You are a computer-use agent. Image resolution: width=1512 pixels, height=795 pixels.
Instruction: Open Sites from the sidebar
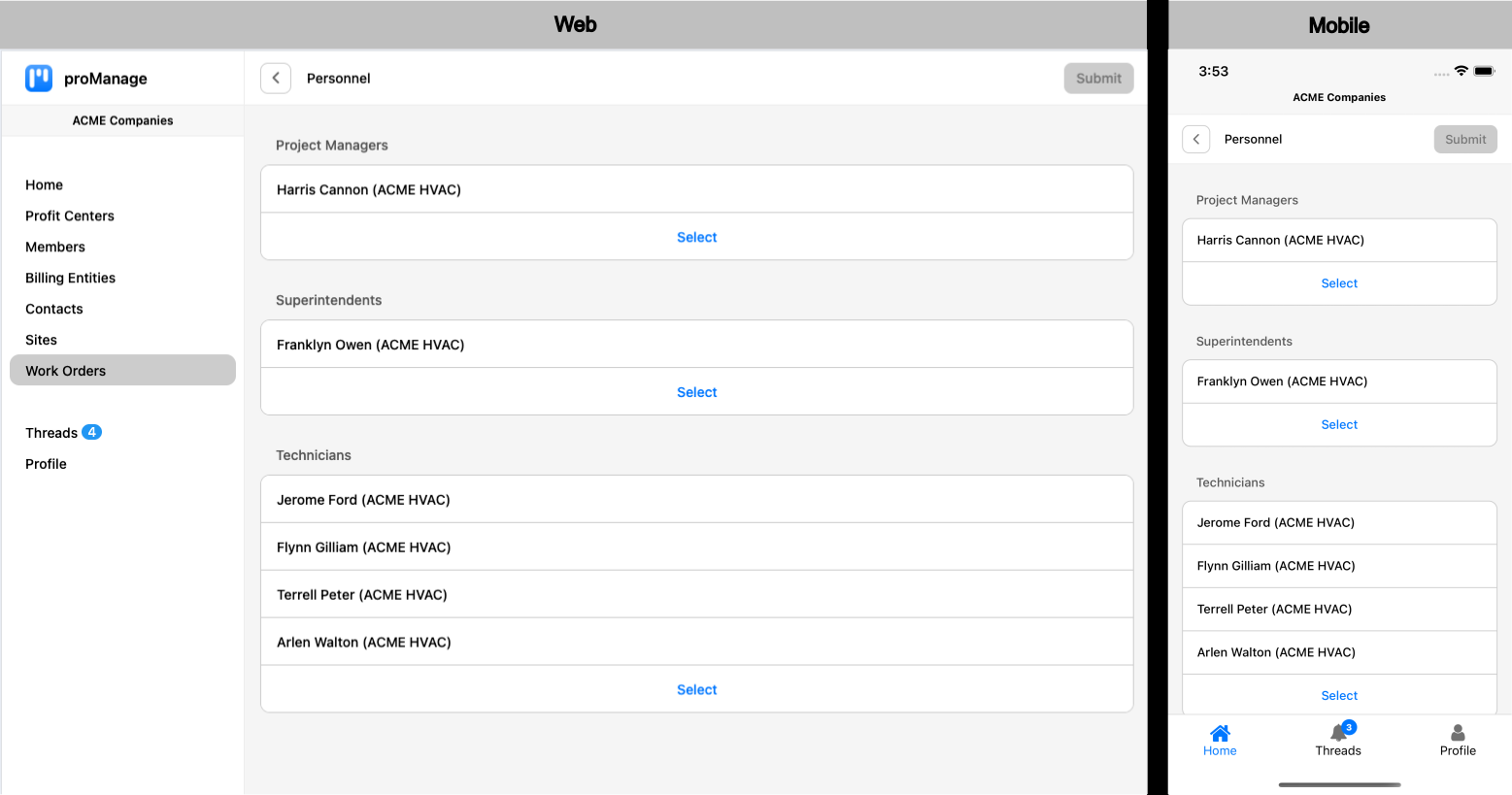(x=41, y=340)
